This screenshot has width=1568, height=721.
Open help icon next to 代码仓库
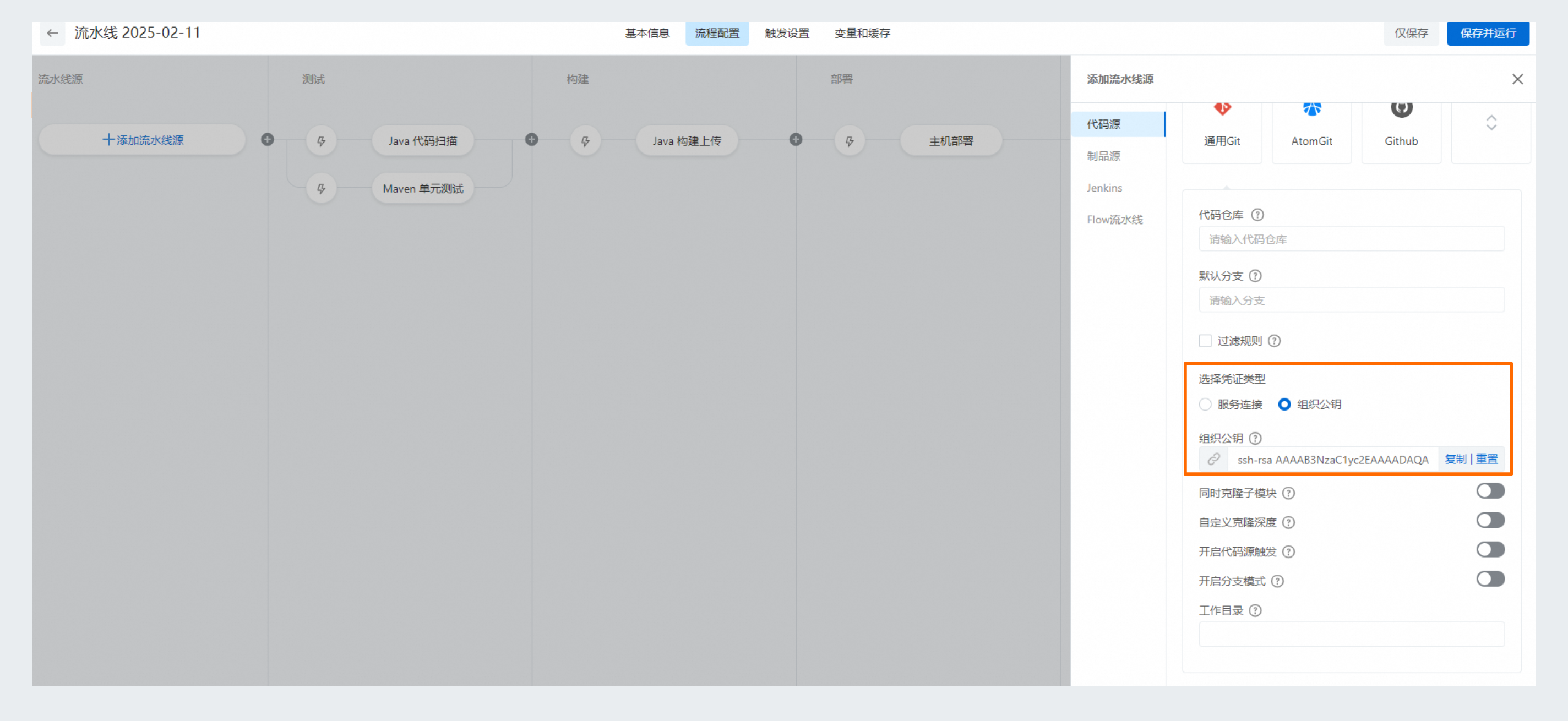(1257, 215)
